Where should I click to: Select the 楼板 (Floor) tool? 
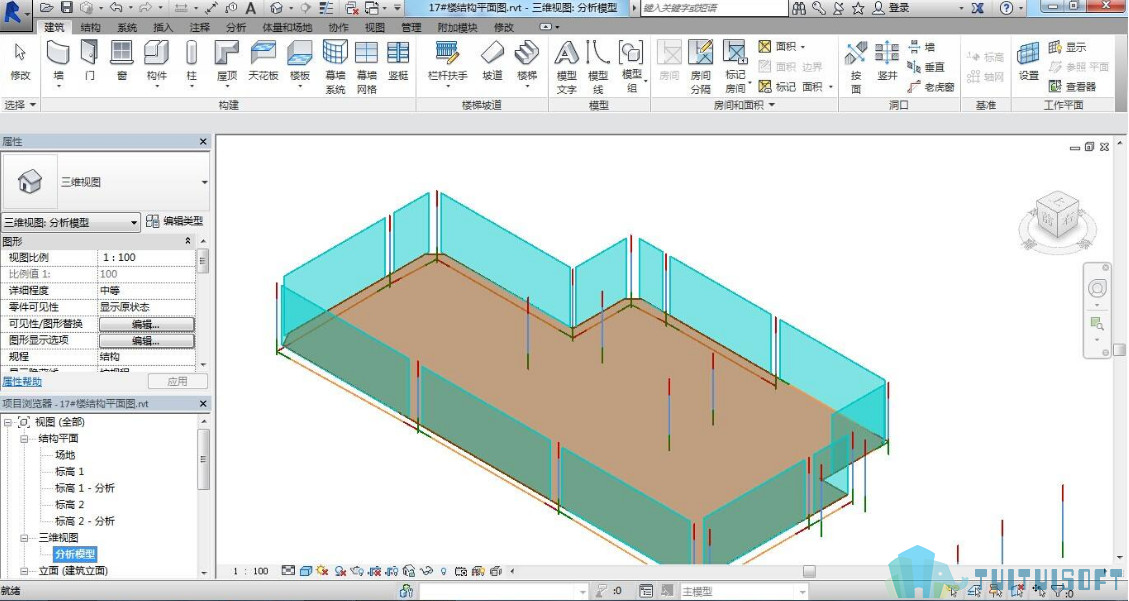click(x=300, y=62)
